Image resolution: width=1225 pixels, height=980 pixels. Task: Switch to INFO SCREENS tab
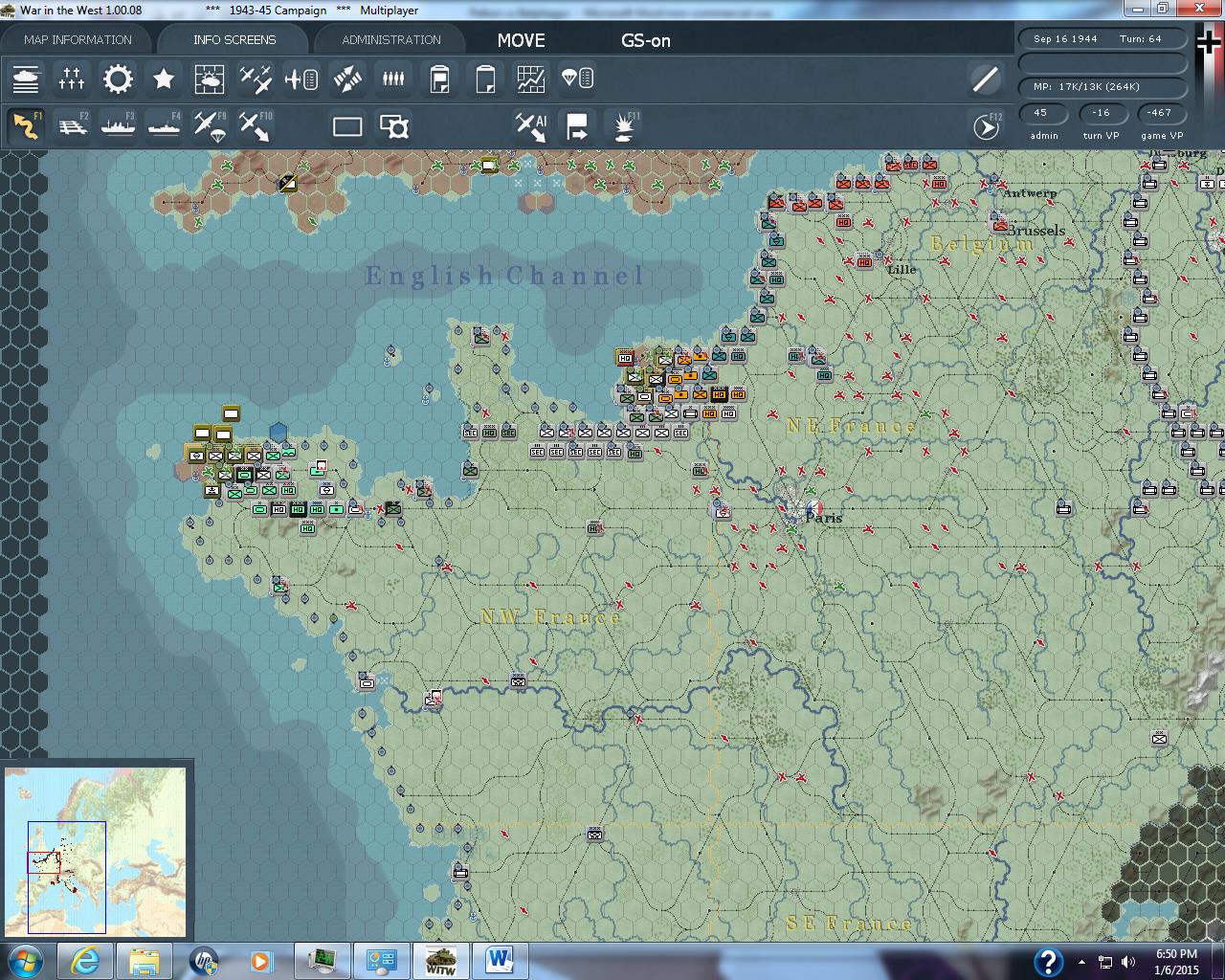coord(234,39)
